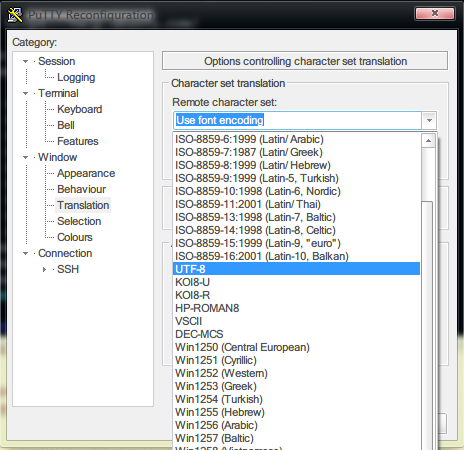This screenshot has height=450, width=467.
Task: Open the Remote character set dropdown arrow
Action: [x=429, y=120]
